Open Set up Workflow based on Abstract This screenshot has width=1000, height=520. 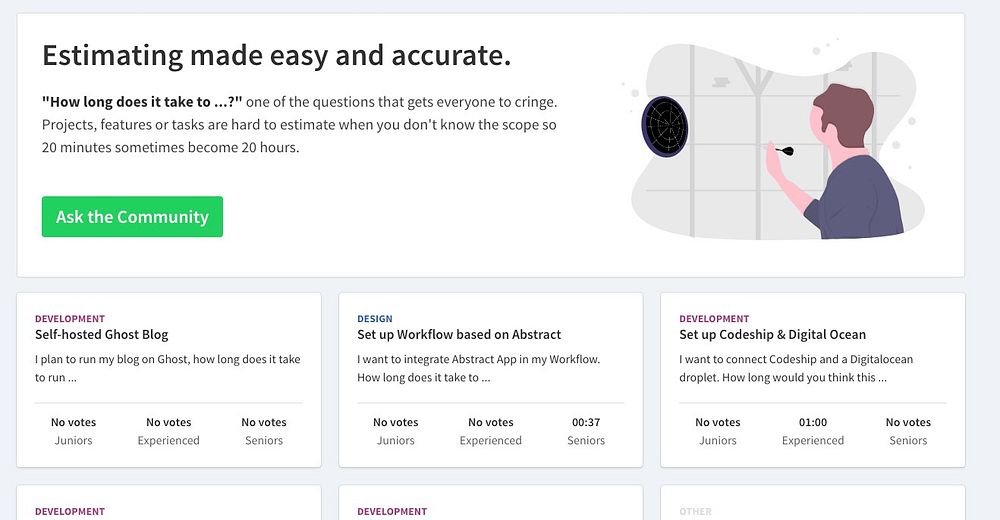click(459, 335)
